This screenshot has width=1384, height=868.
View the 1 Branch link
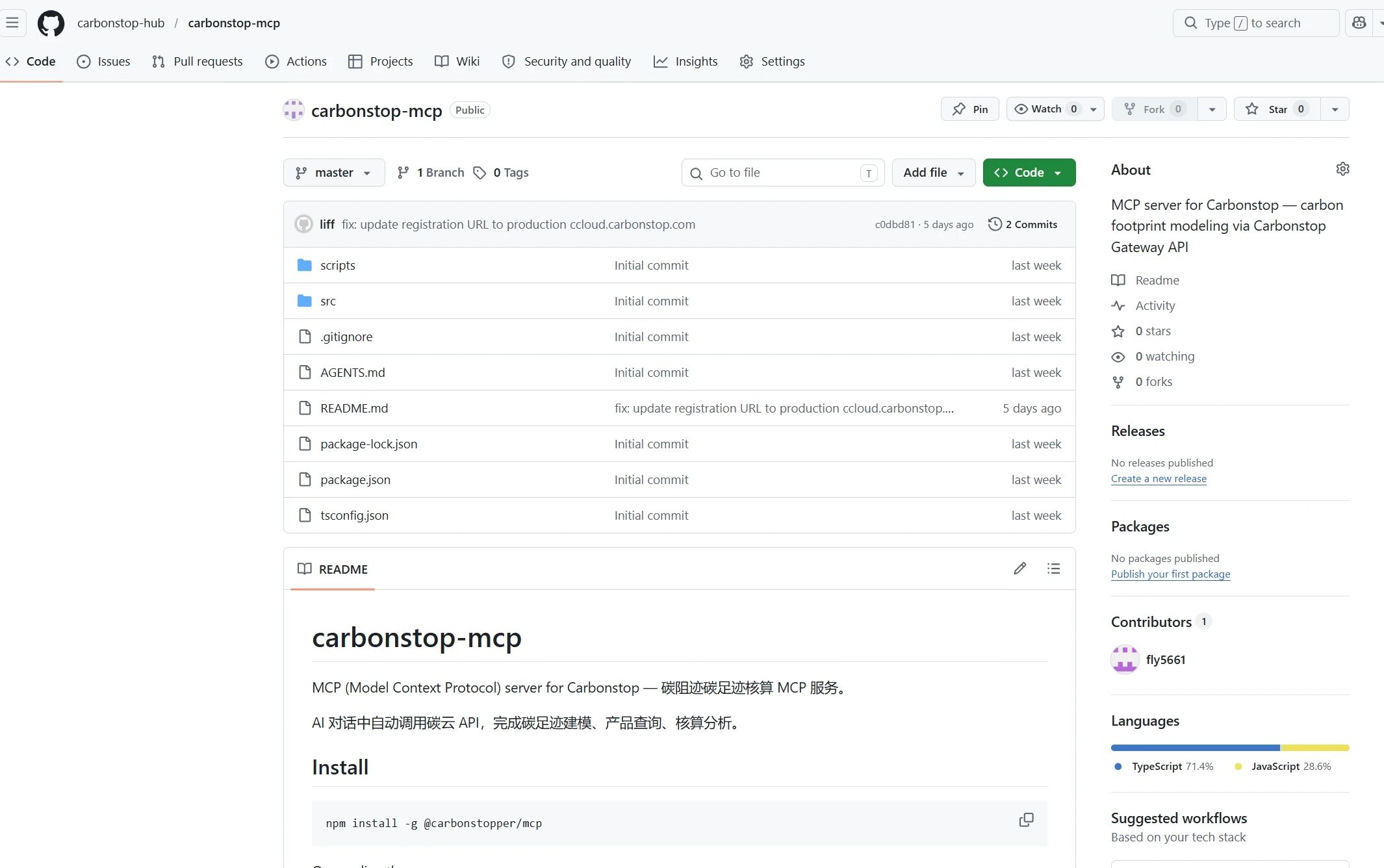[431, 173]
